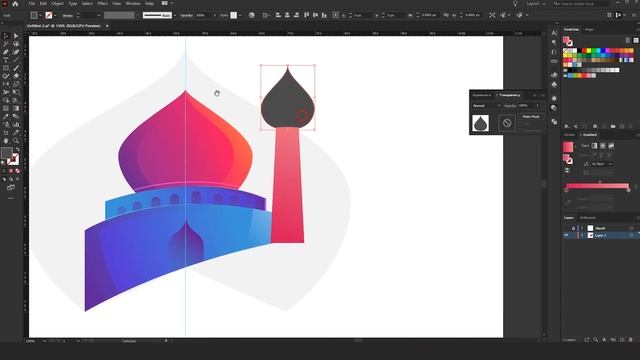Viewport: 640px width, 360px height.
Task: Switch Swatches panel to thumbnail grid view
Action: pos(636,40)
